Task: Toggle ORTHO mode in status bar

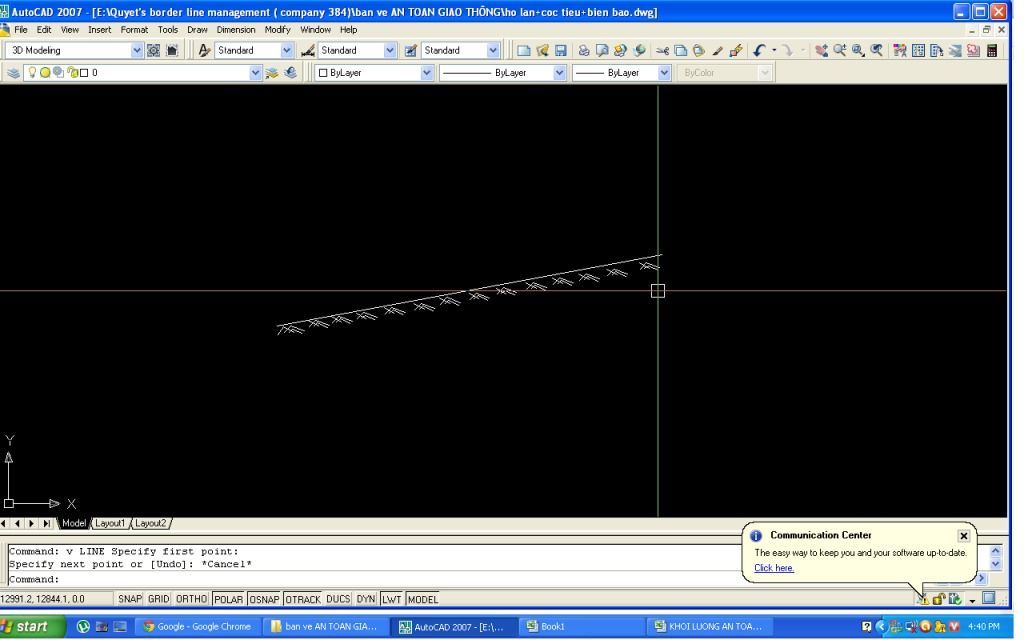Action: click(x=191, y=599)
